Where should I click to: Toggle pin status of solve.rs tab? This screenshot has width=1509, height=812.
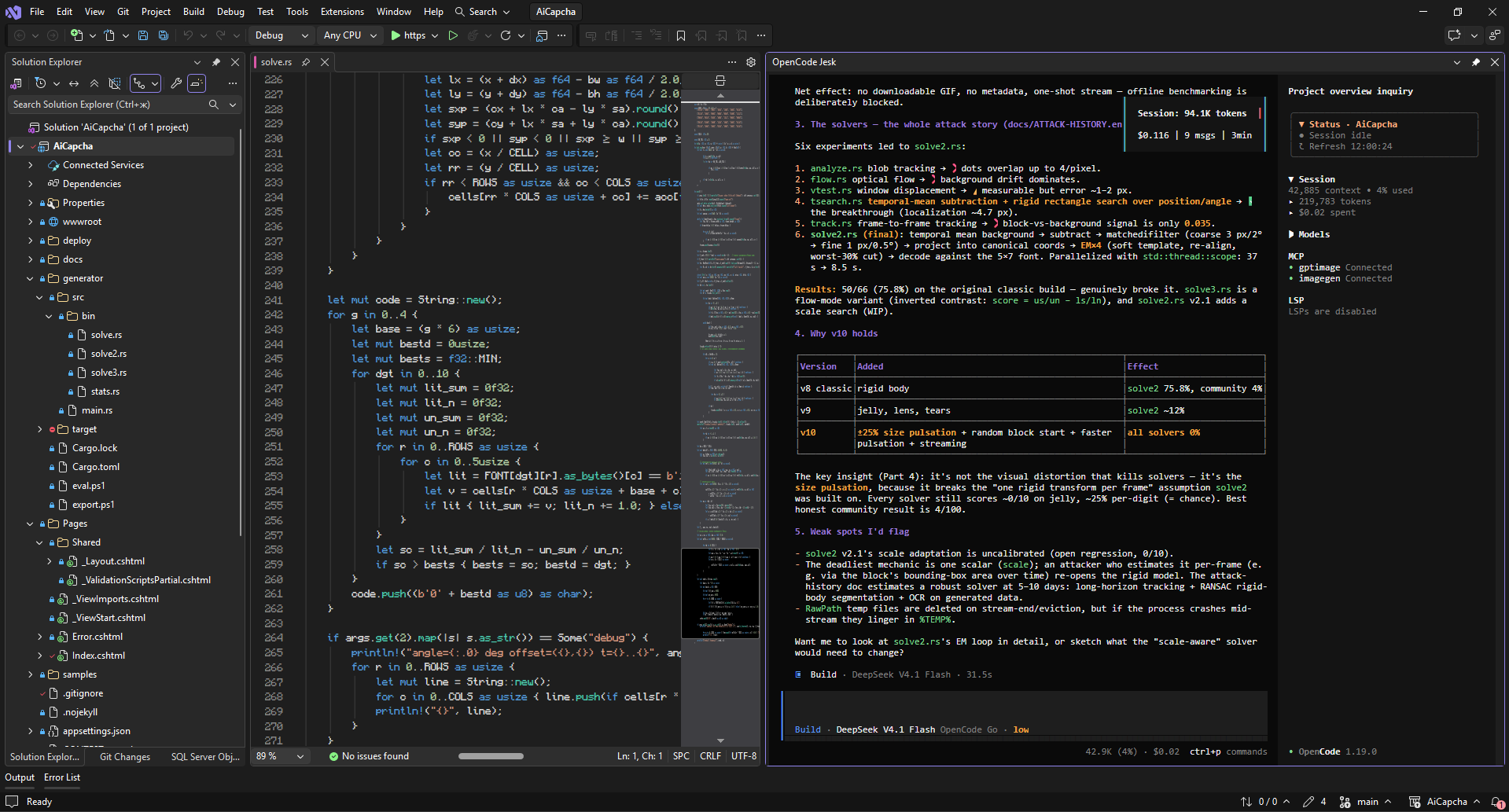[306, 62]
